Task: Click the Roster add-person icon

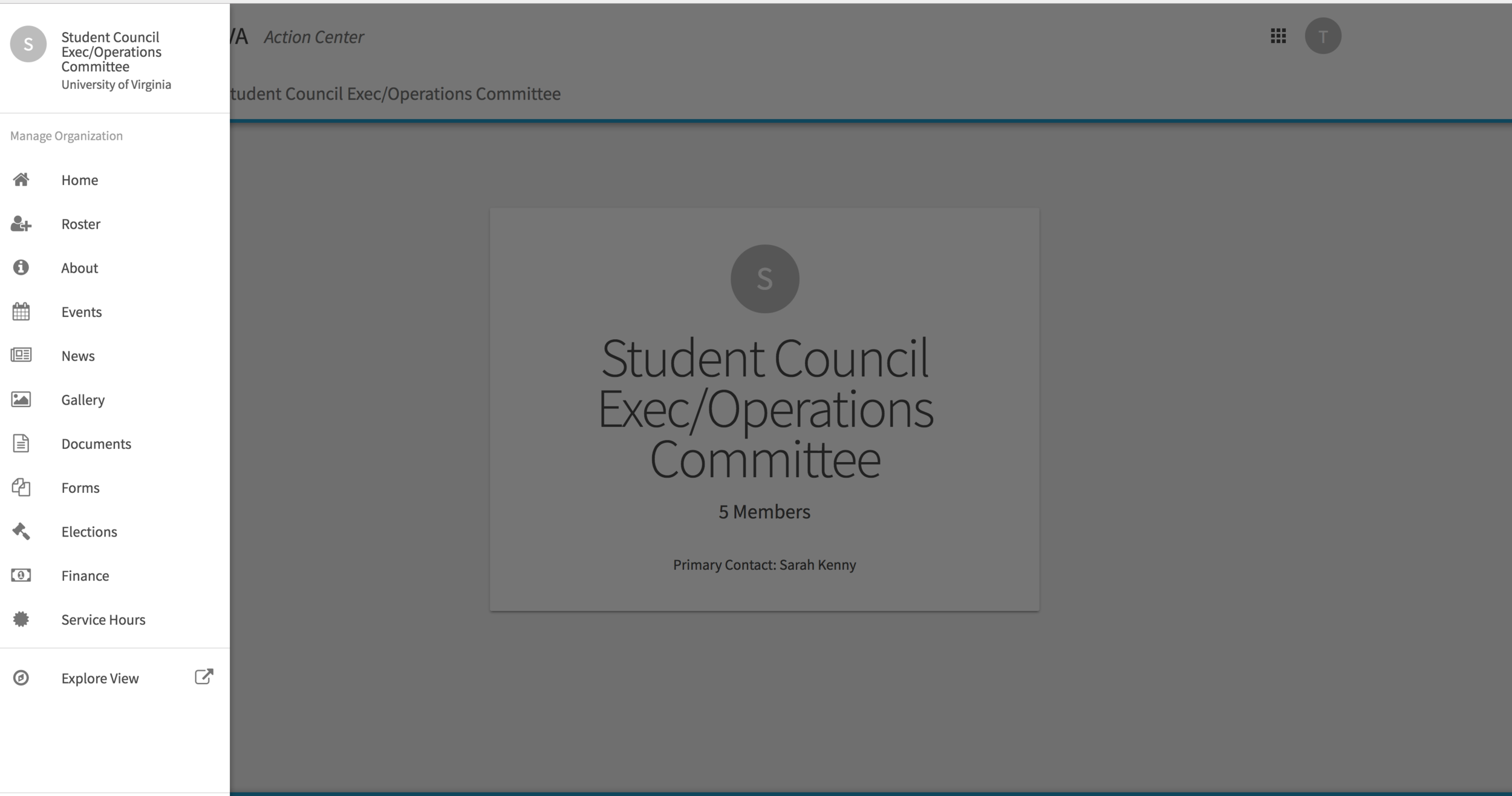Action: pos(21,224)
